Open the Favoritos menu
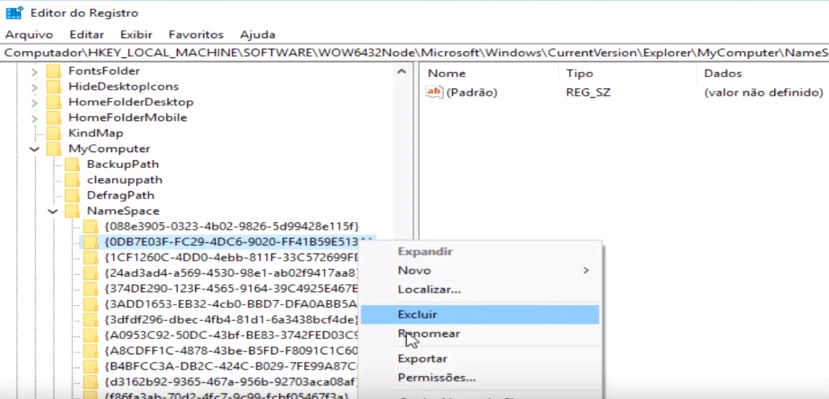 196,35
